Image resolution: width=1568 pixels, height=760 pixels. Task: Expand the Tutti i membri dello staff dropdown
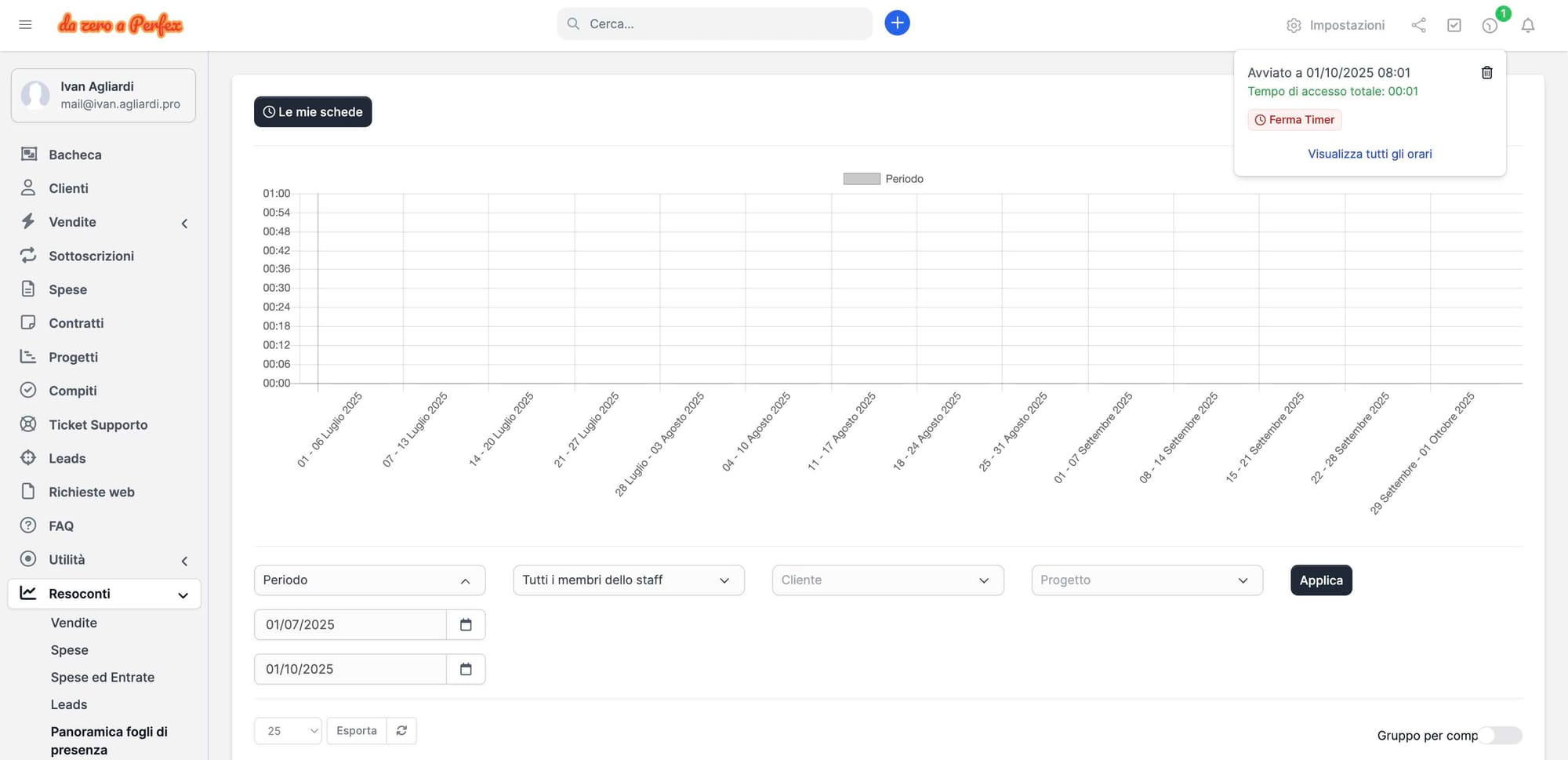pyautogui.click(x=628, y=580)
